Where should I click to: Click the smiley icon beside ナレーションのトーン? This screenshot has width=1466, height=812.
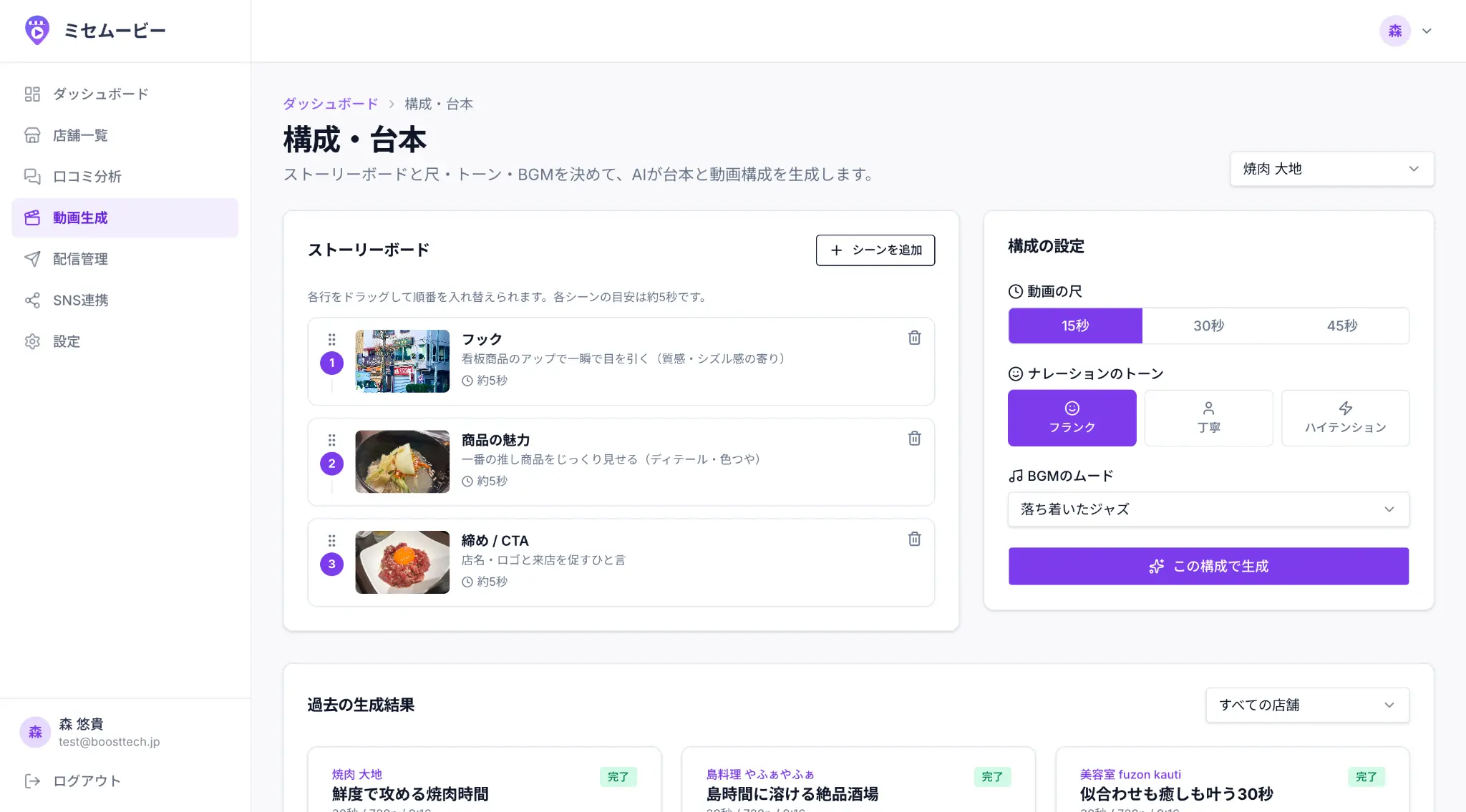click(x=1015, y=373)
